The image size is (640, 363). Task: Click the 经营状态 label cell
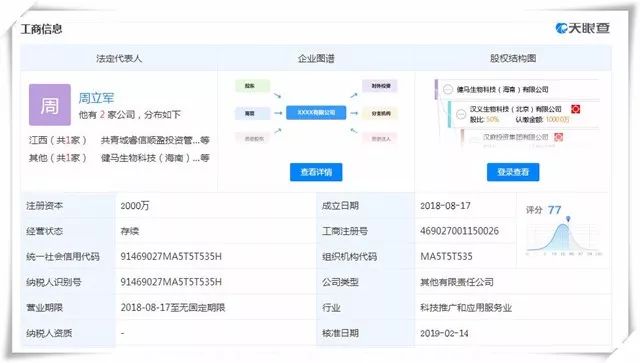pyautogui.click(x=68, y=231)
